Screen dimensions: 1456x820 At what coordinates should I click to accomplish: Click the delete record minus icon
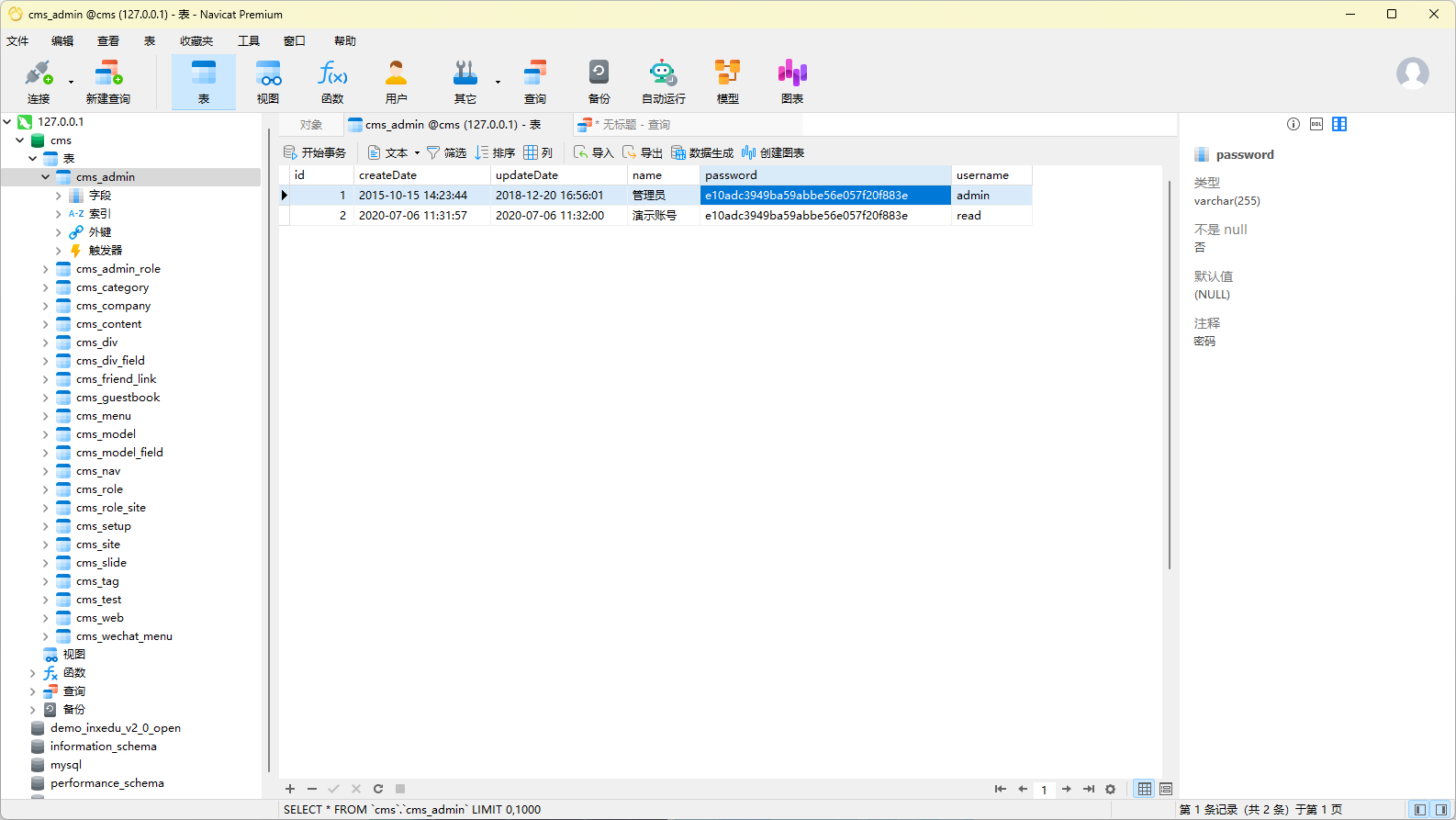click(312, 789)
